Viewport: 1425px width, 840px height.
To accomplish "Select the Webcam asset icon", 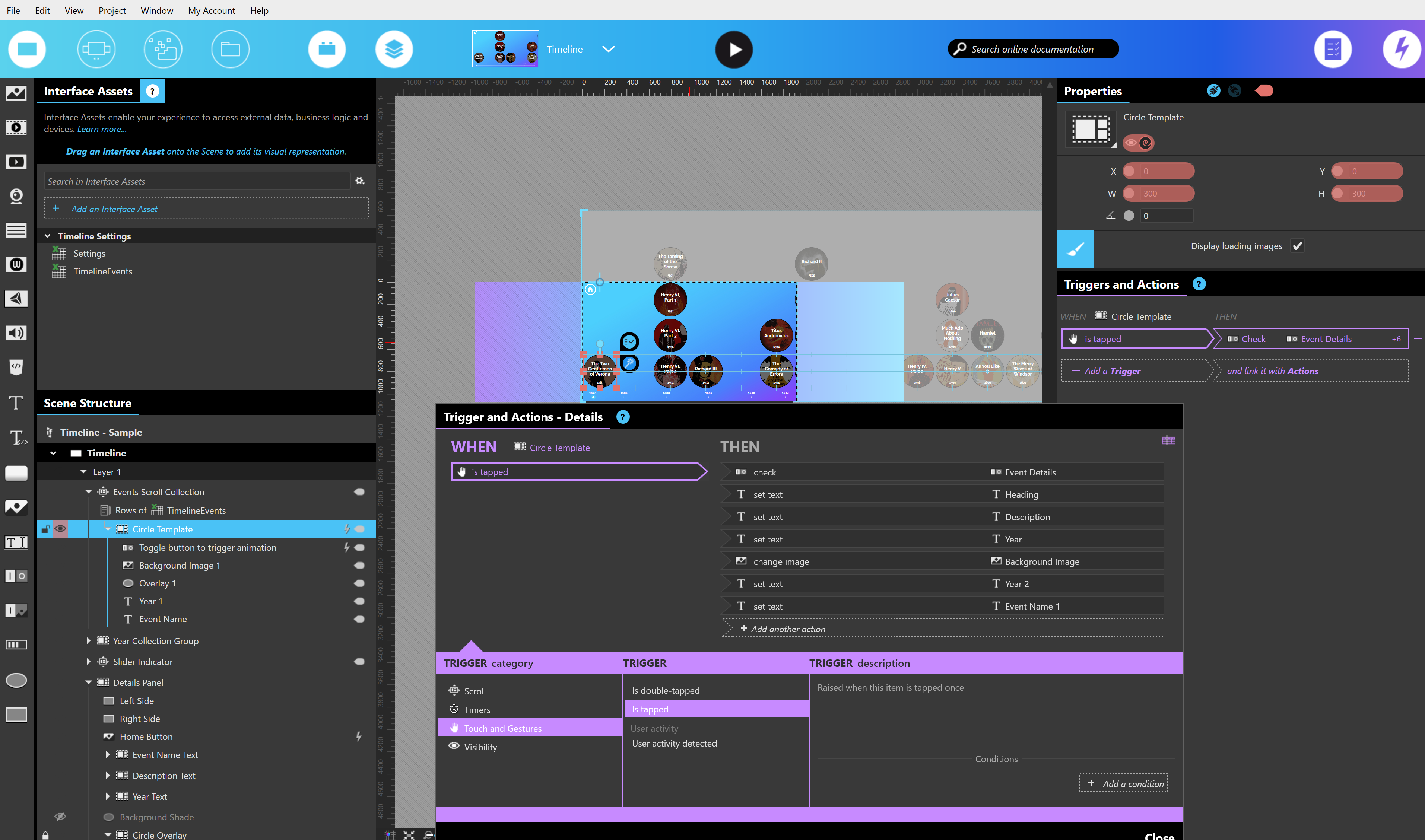I will [x=16, y=196].
